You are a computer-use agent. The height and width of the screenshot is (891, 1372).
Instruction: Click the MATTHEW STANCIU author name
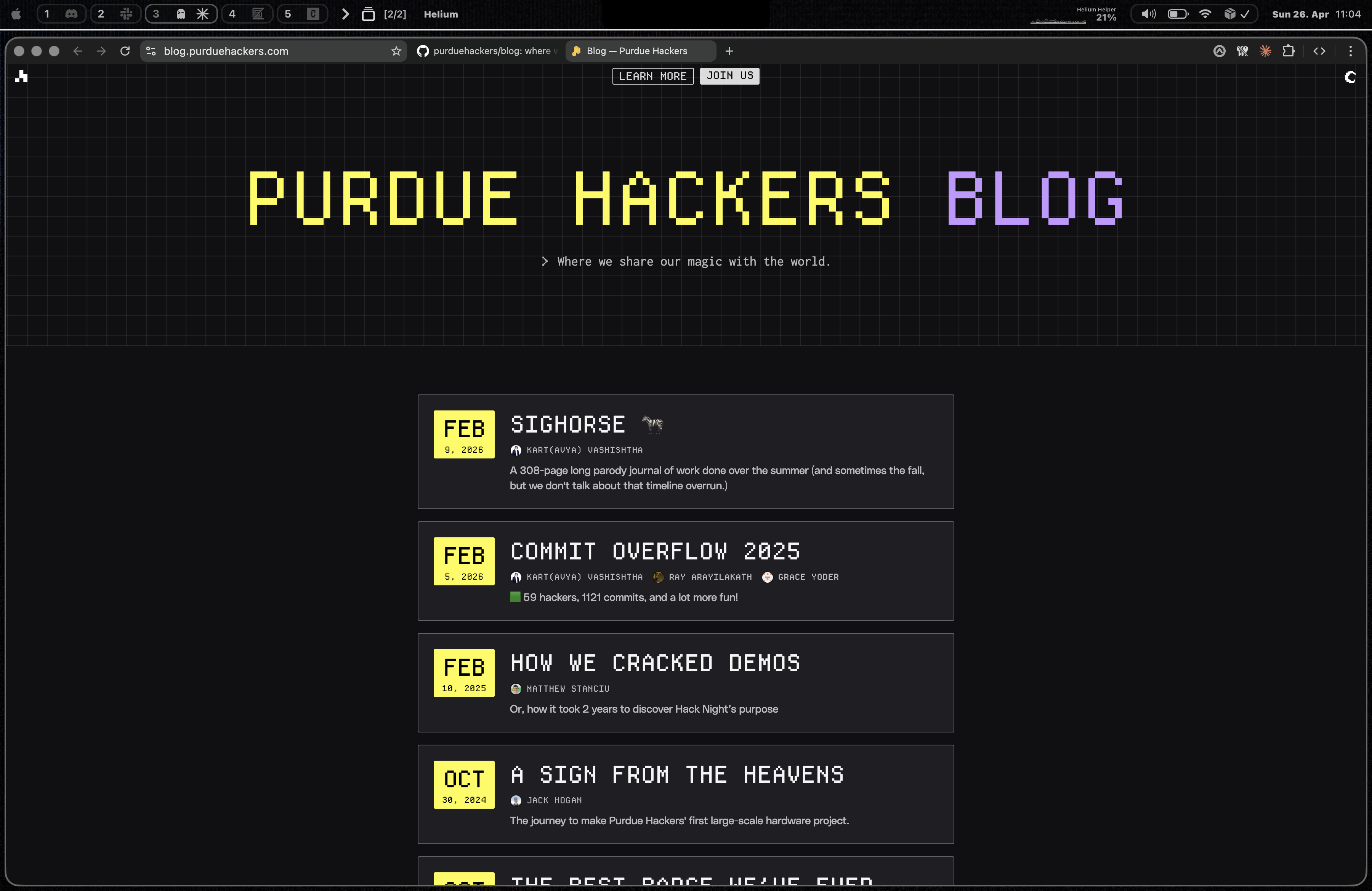[568, 689]
